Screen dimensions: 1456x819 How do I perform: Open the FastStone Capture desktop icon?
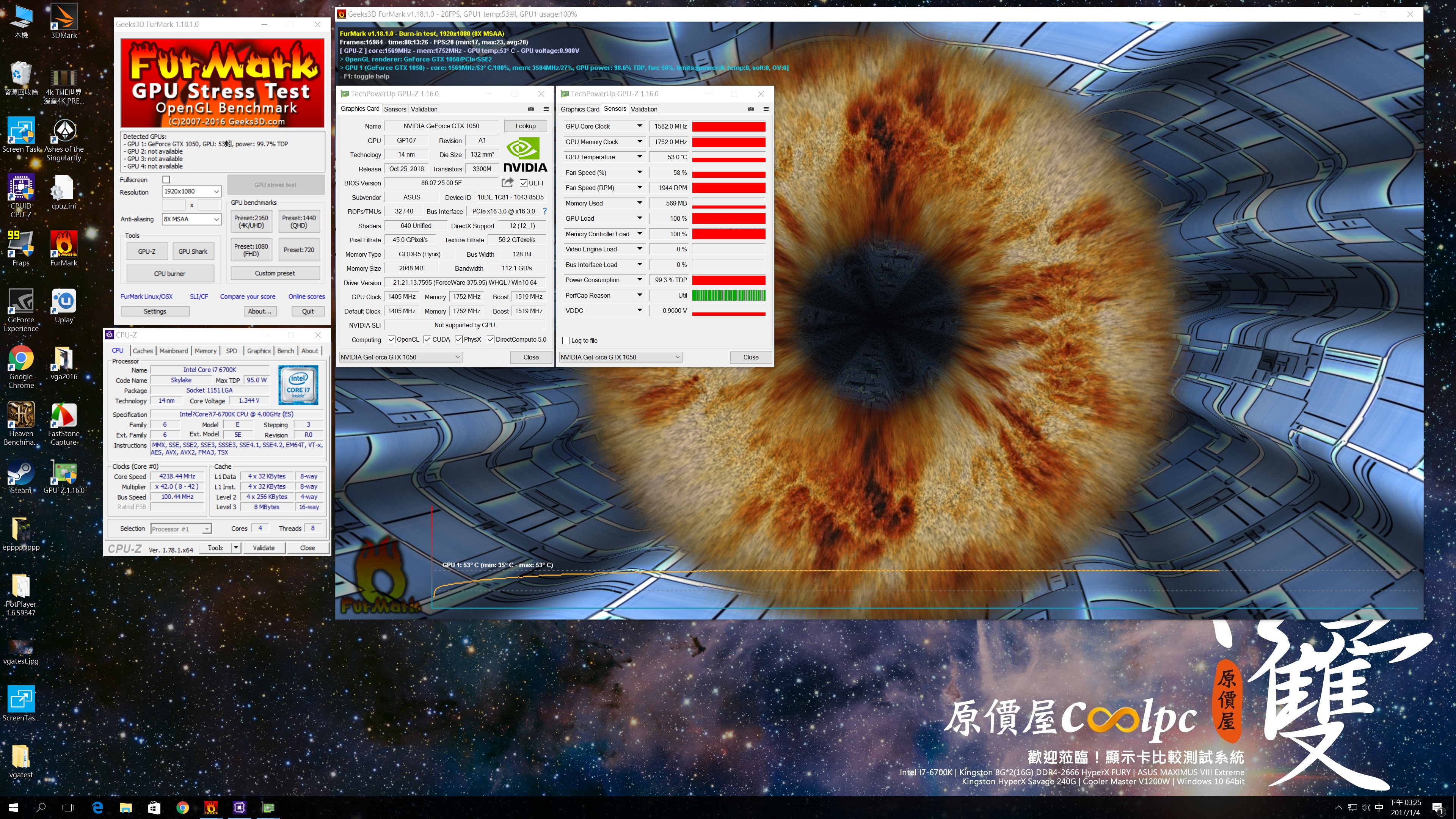(64, 424)
